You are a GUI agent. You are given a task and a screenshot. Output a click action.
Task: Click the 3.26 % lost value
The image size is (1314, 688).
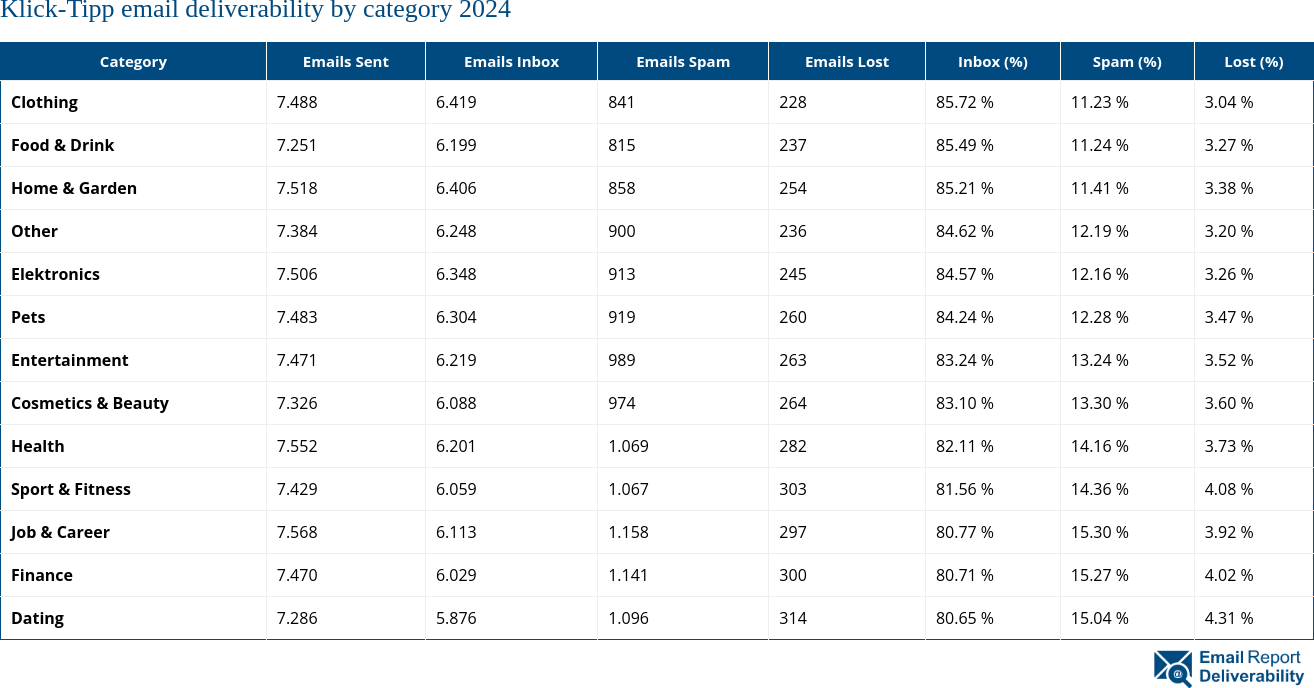click(x=1229, y=274)
